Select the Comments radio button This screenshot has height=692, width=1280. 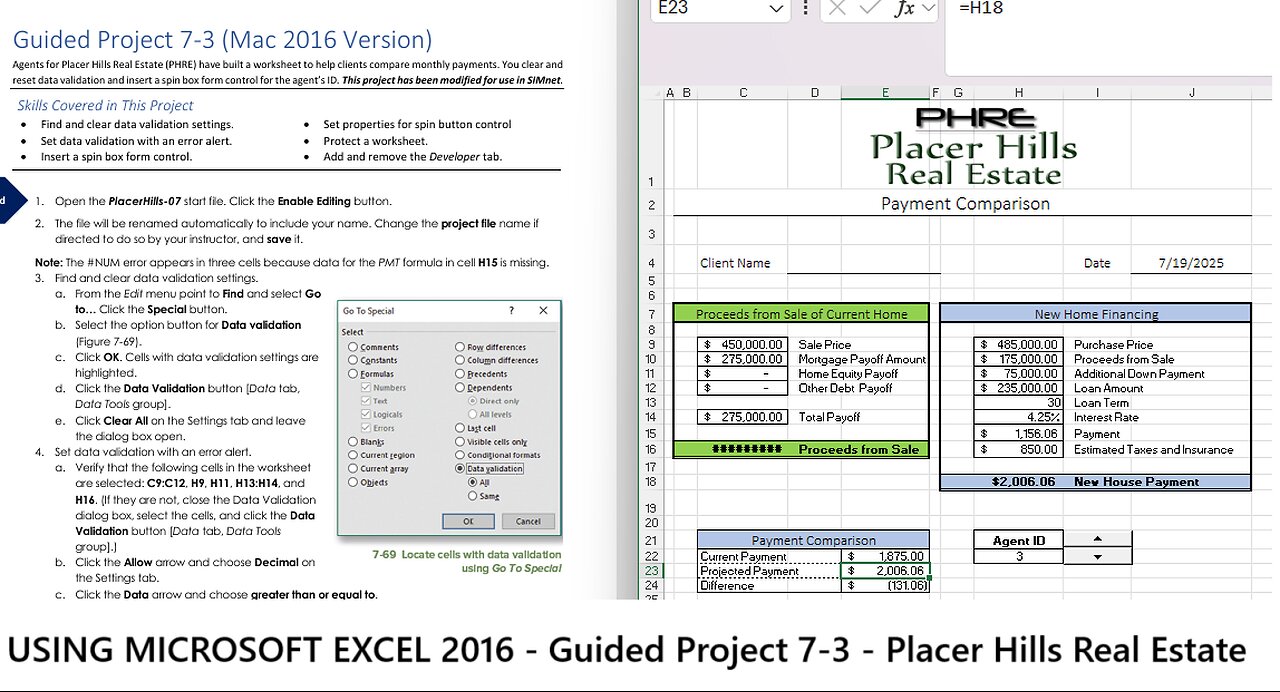click(x=353, y=347)
